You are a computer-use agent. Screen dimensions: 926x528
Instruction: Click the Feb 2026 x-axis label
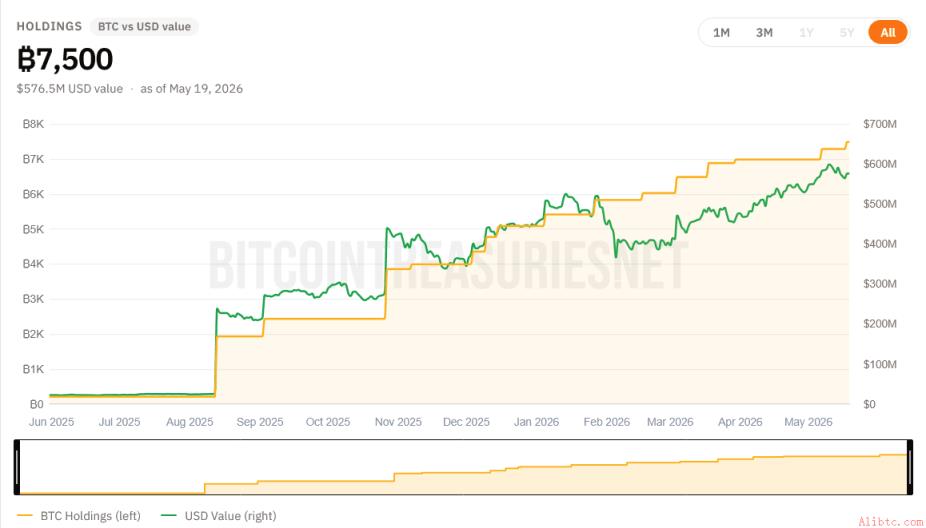607,422
